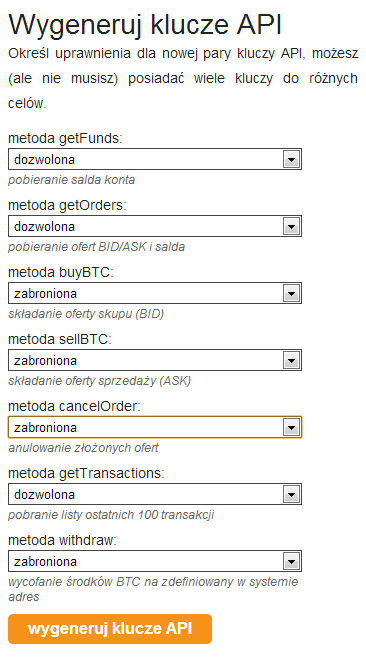Click the orange wygeneruj klucze API button
Image resolution: width=366 pixels, height=662 pixels.
tap(110, 629)
